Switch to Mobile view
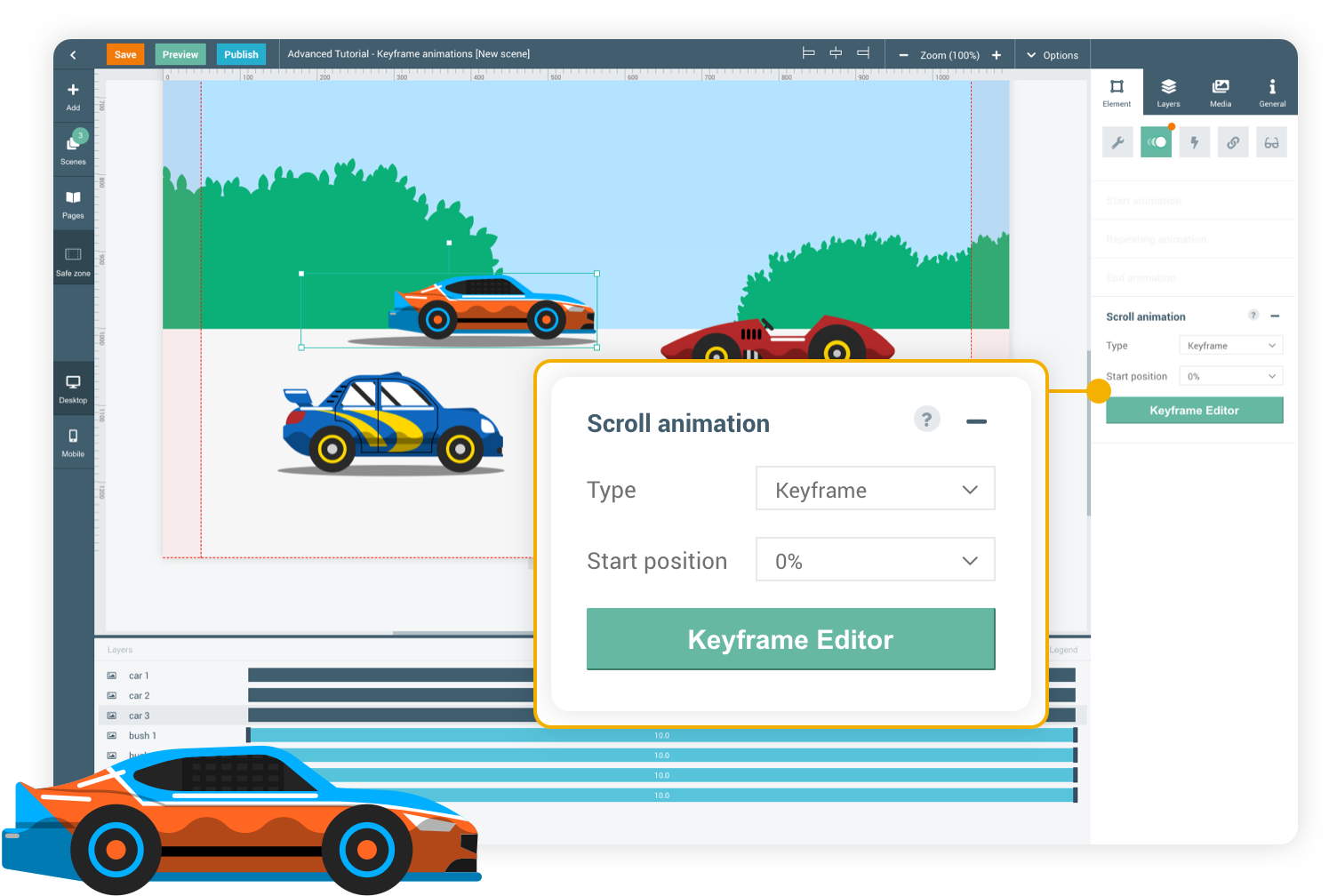The image size is (1337, 896). (x=73, y=442)
